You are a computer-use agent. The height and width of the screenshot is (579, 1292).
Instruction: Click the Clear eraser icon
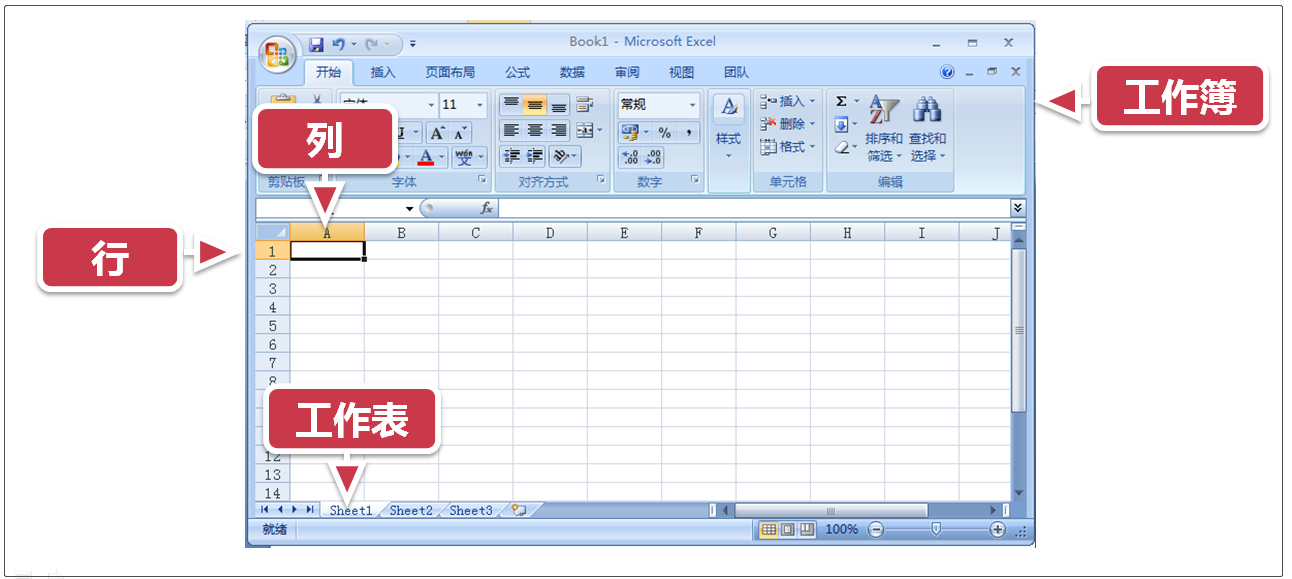tap(841, 147)
